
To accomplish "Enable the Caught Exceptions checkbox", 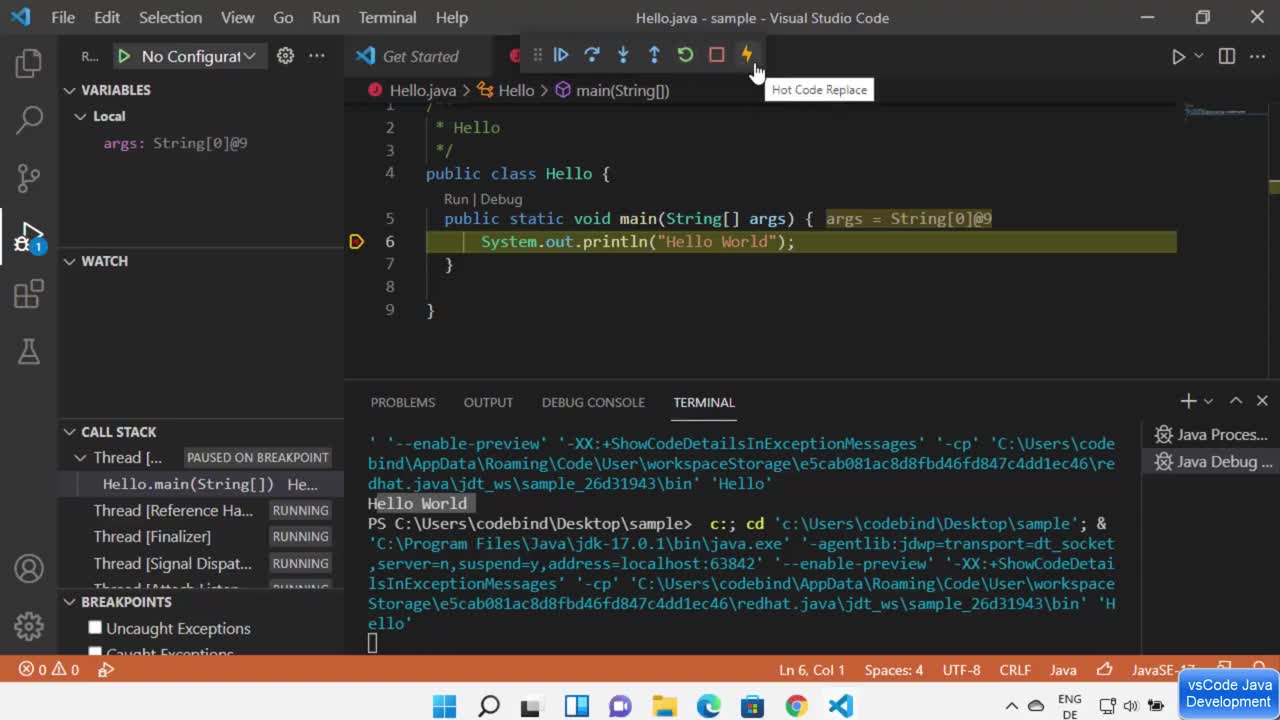I will point(95,651).
